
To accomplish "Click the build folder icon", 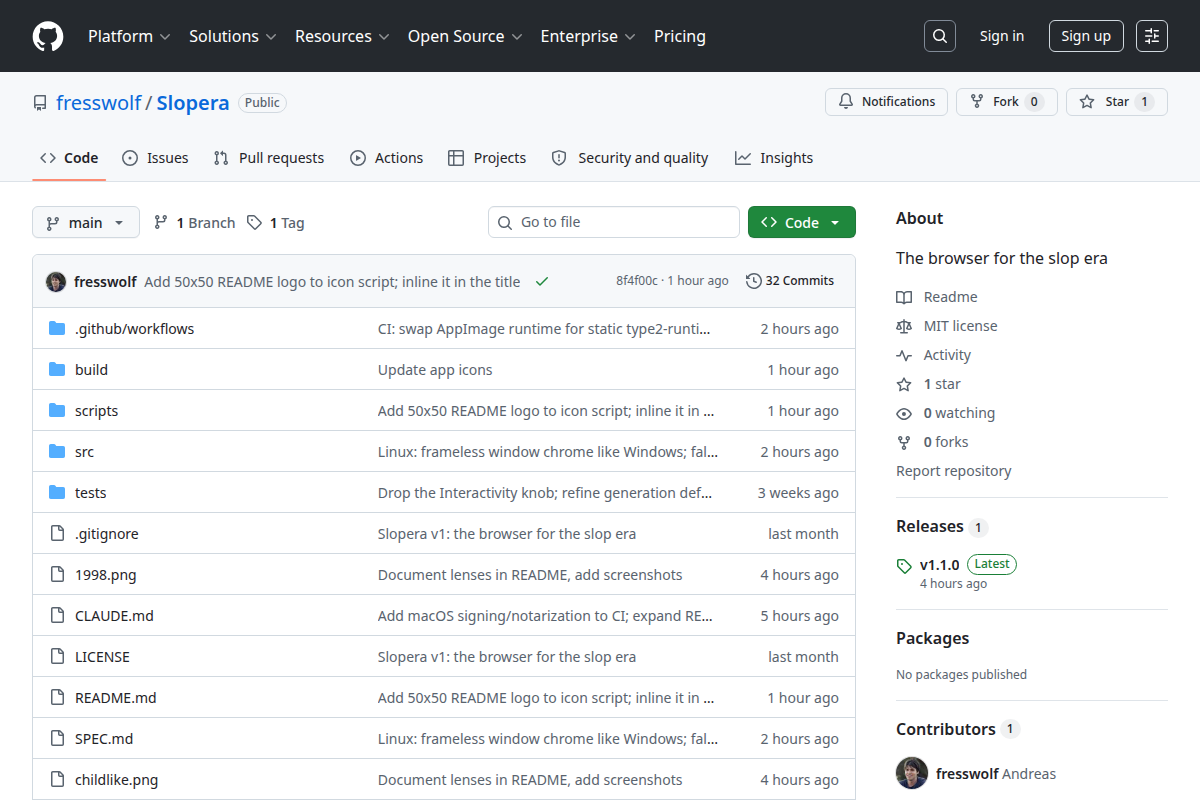I will 57,369.
